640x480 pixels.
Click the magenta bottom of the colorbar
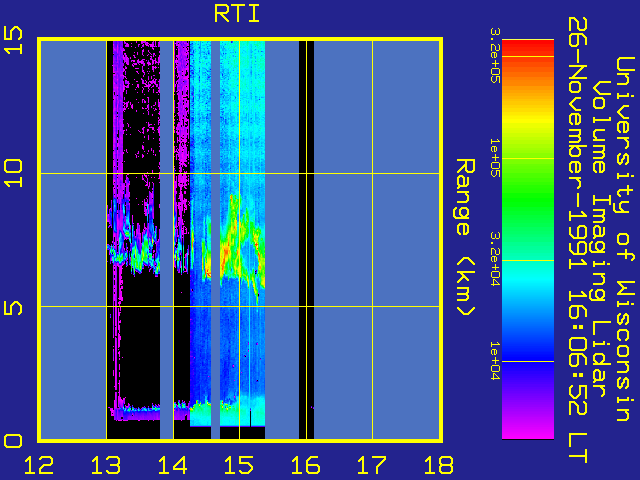pos(528,429)
